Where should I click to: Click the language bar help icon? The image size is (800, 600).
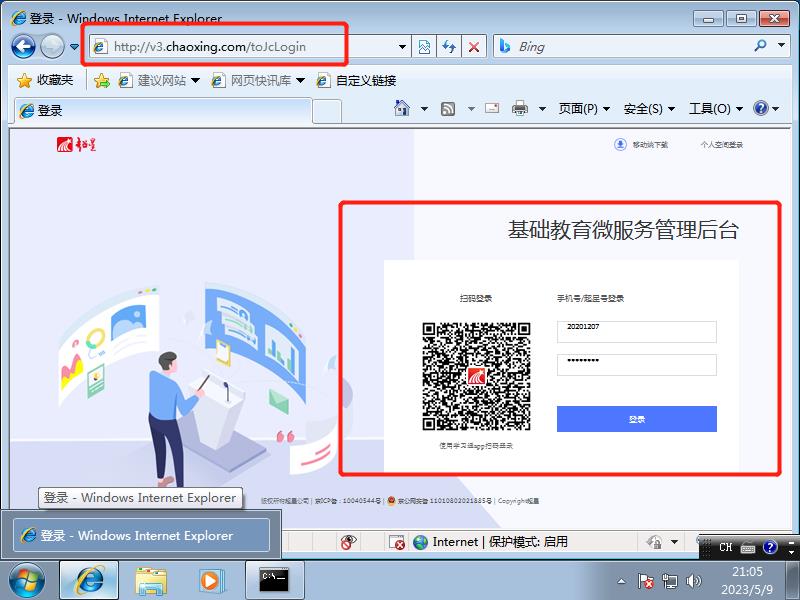pyautogui.click(x=770, y=547)
